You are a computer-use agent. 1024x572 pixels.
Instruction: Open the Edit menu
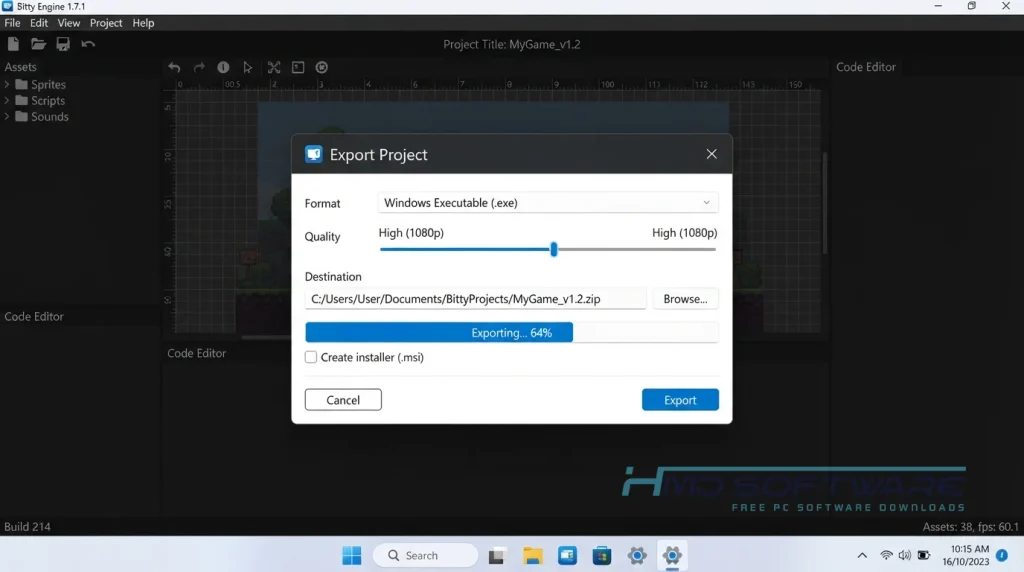[39, 23]
